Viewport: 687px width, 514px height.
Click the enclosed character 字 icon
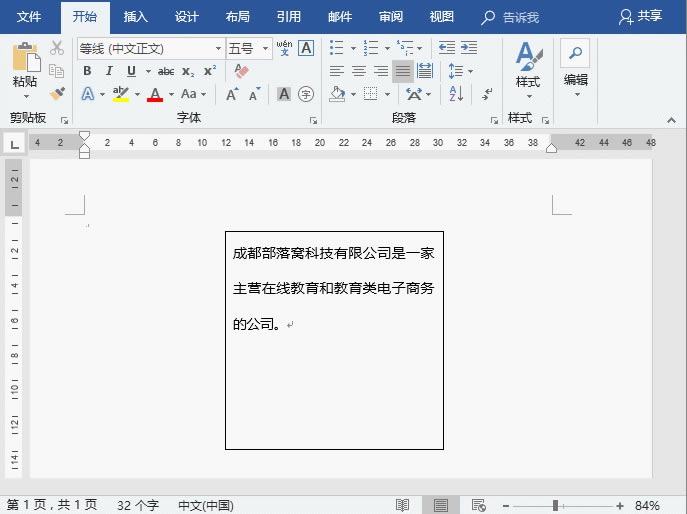(306, 94)
